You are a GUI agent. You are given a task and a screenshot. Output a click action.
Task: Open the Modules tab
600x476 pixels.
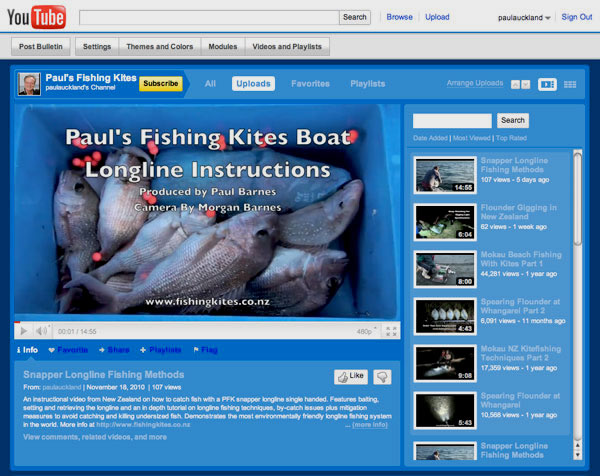pyautogui.click(x=223, y=47)
